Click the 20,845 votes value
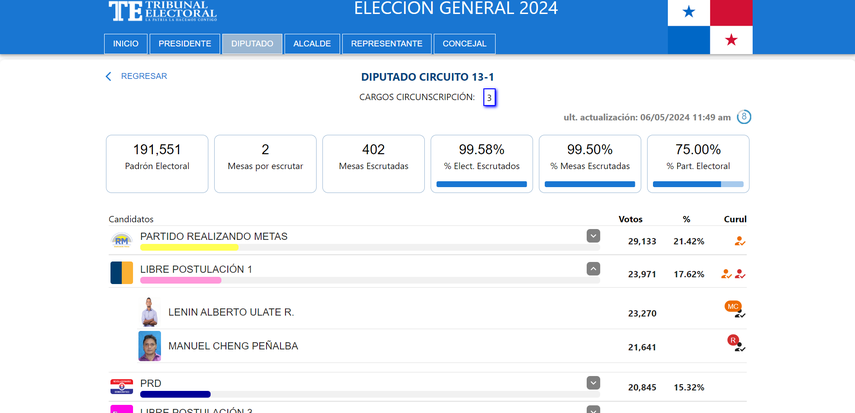The width and height of the screenshot is (855, 413). (x=642, y=388)
